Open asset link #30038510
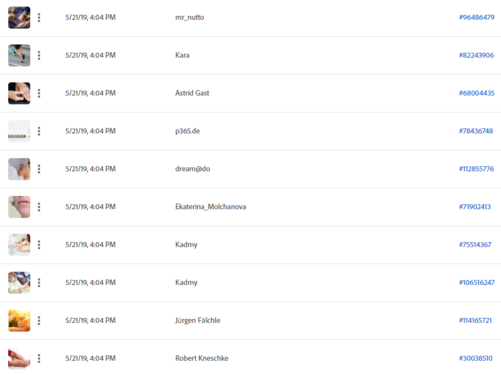Viewport: 501px width, 375px height. tap(476, 358)
